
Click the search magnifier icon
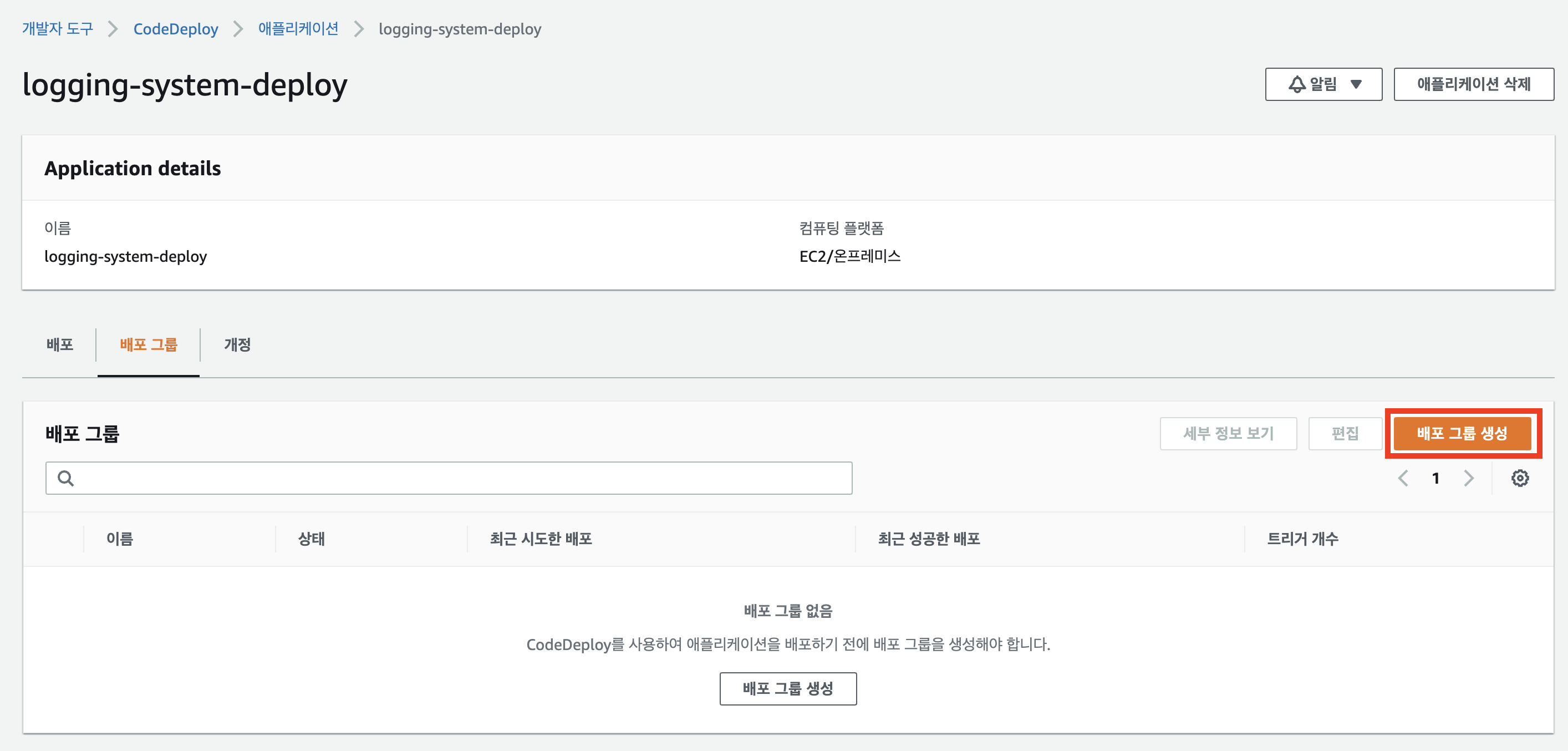point(66,478)
